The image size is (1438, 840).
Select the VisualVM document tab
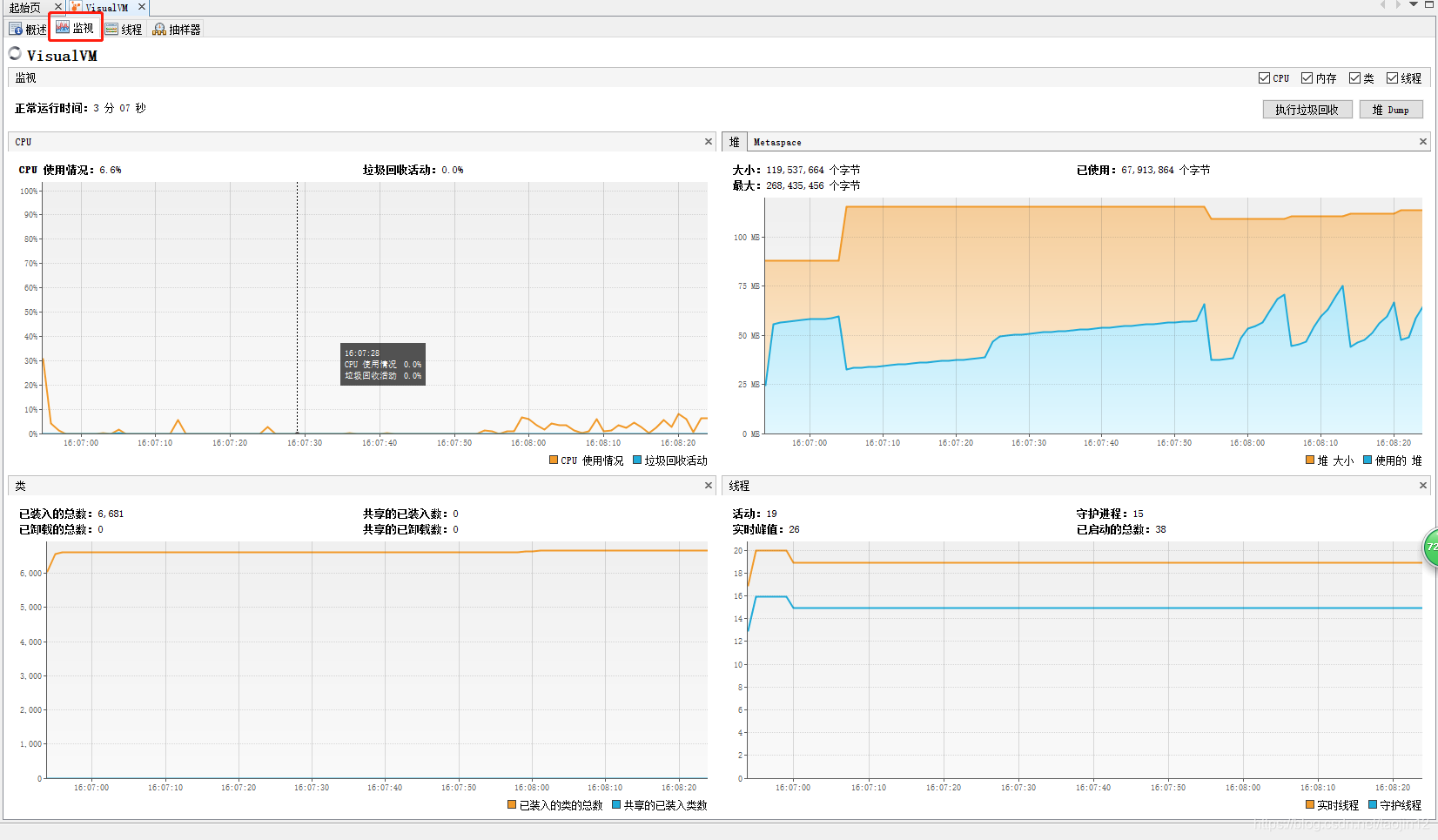coord(106,7)
